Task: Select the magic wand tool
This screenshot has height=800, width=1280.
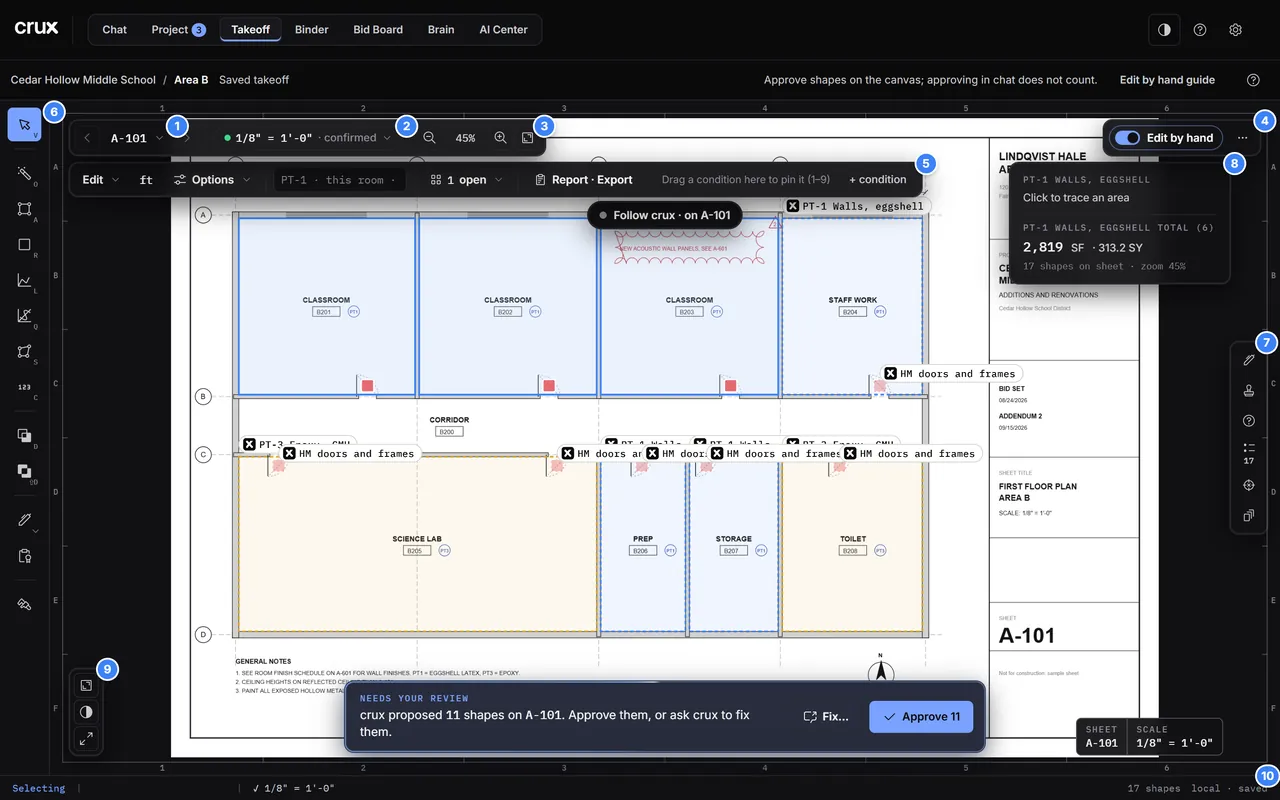Action: tap(24, 173)
